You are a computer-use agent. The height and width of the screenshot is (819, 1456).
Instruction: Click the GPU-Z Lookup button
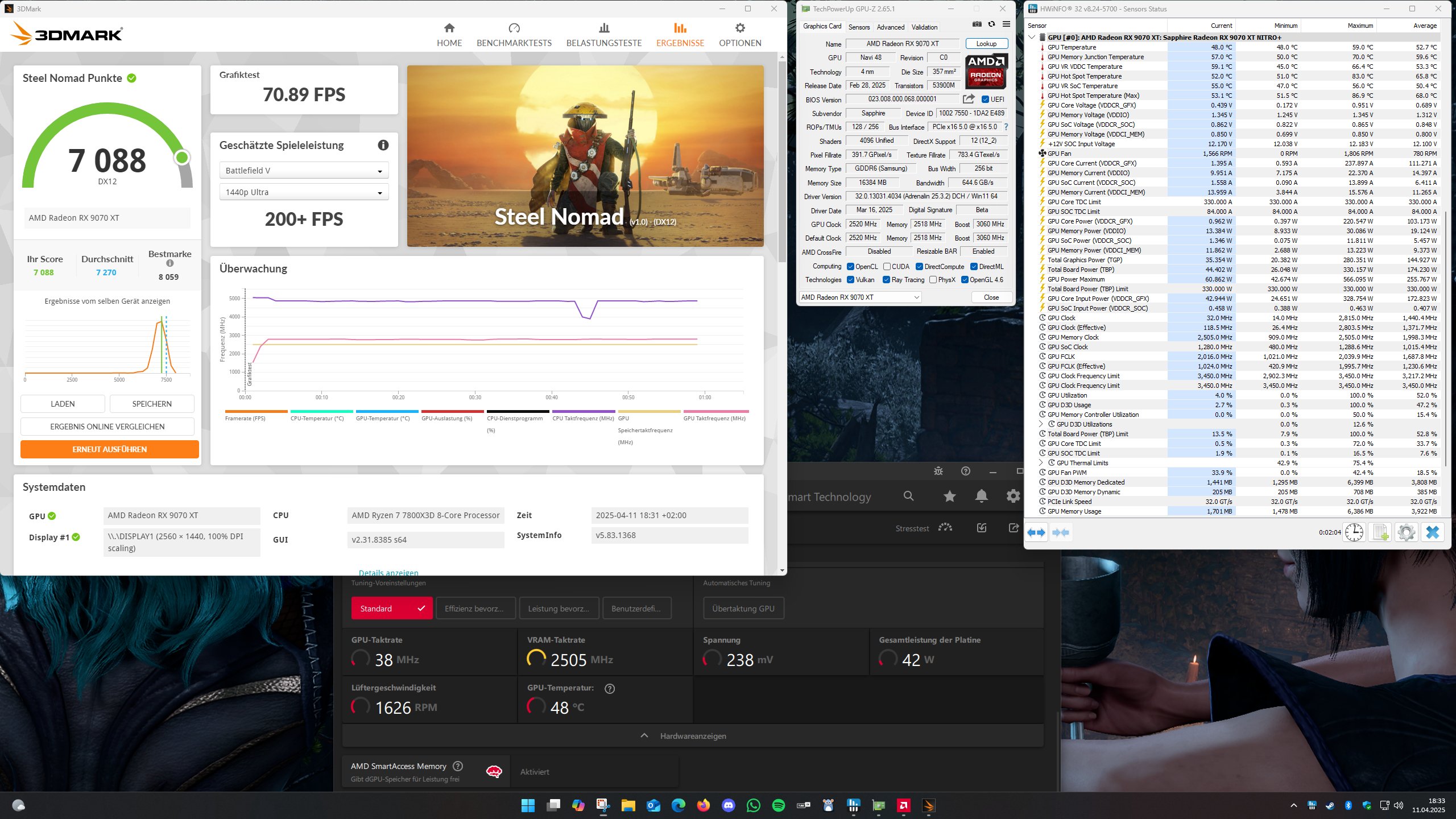(986, 44)
